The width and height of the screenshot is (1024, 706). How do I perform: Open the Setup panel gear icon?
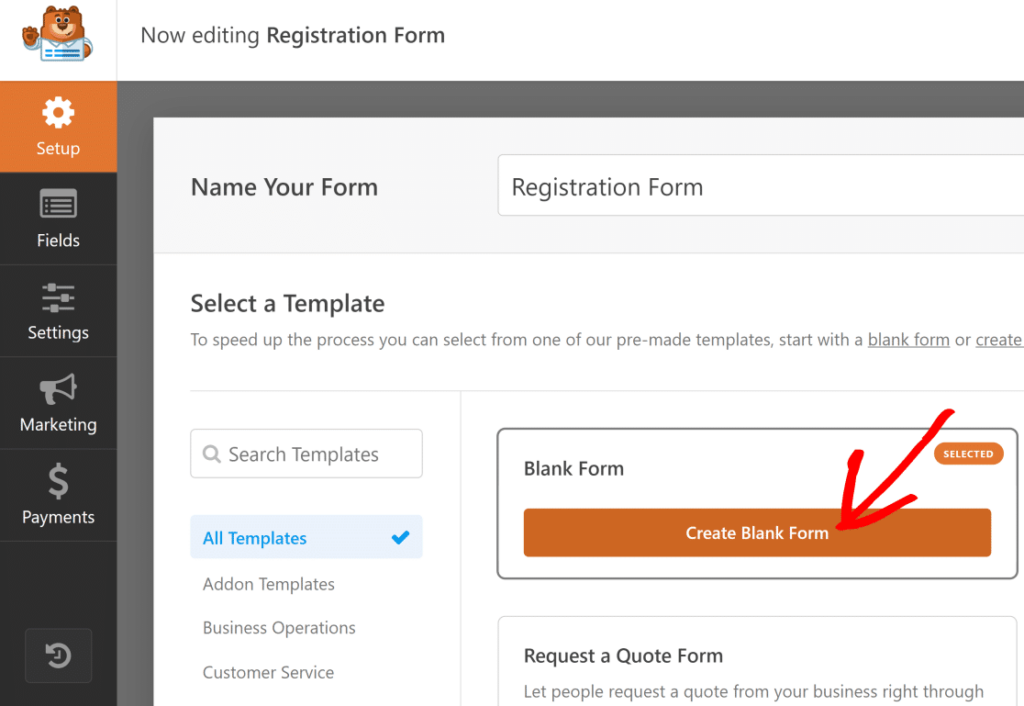pos(58,113)
